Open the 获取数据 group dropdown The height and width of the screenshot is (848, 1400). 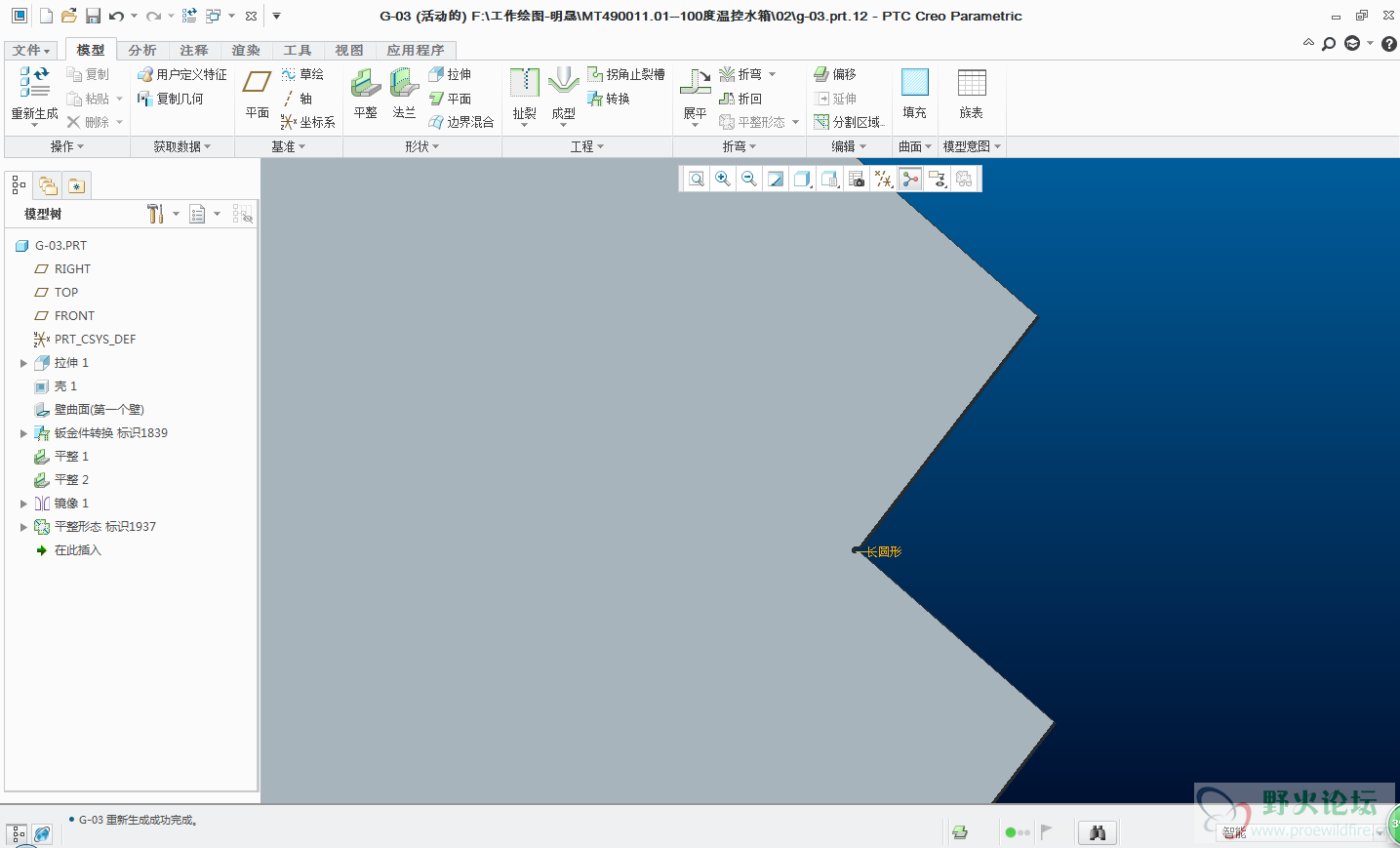(x=182, y=146)
